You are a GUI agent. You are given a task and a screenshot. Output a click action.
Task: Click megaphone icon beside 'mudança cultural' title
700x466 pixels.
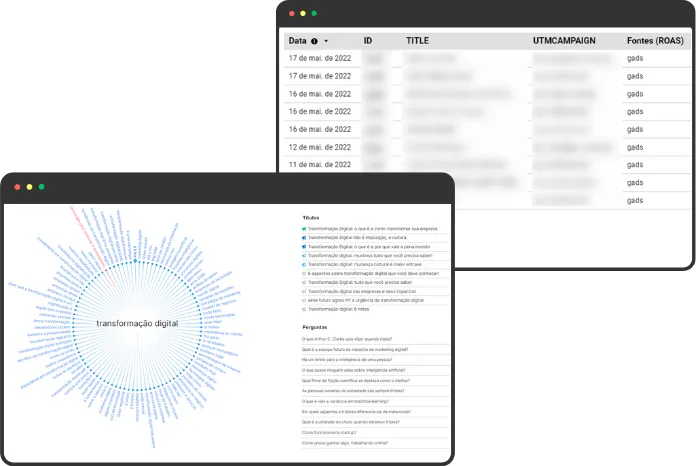coord(304,265)
